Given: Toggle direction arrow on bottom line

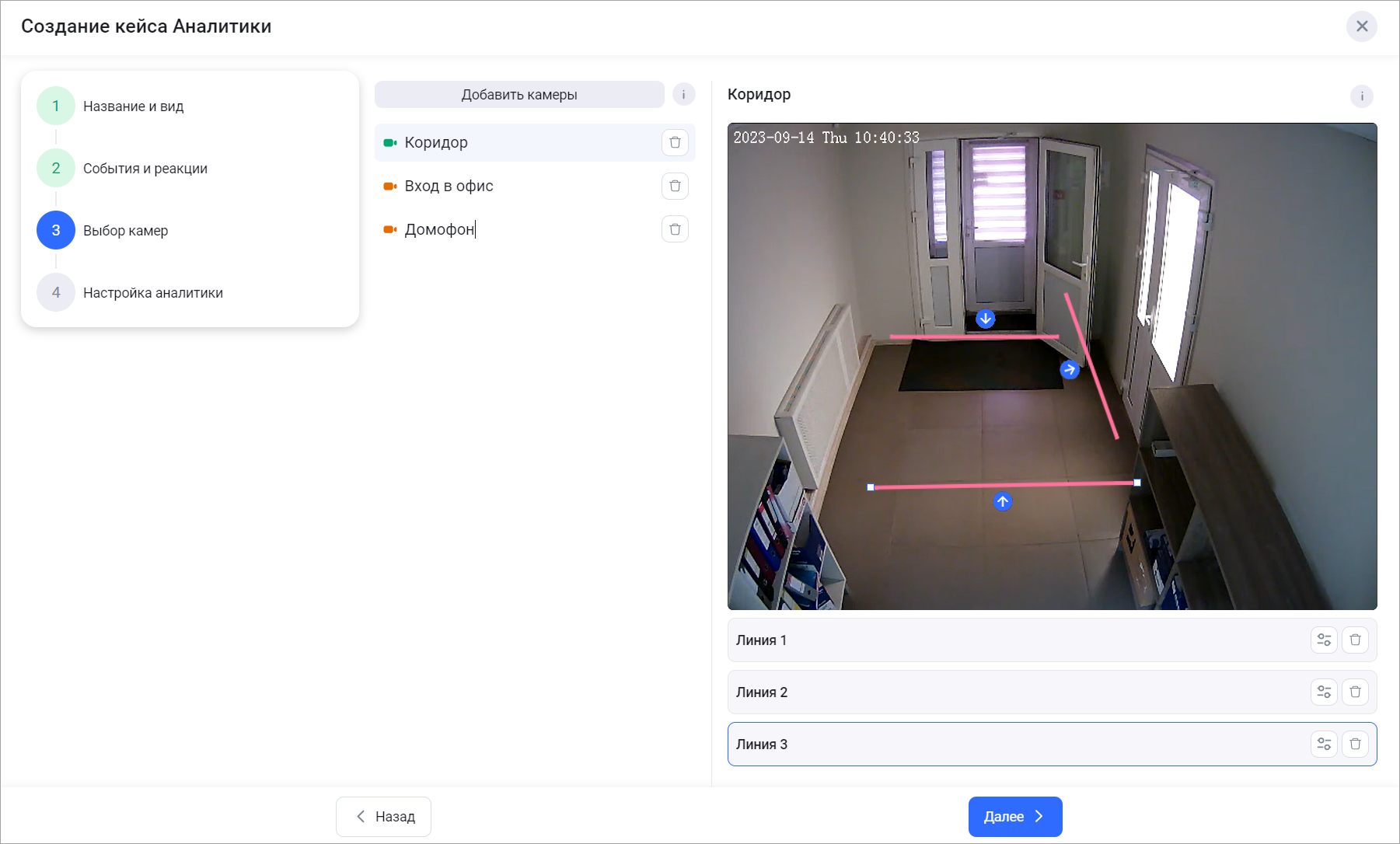Looking at the screenshot, I should (1003, 501).
